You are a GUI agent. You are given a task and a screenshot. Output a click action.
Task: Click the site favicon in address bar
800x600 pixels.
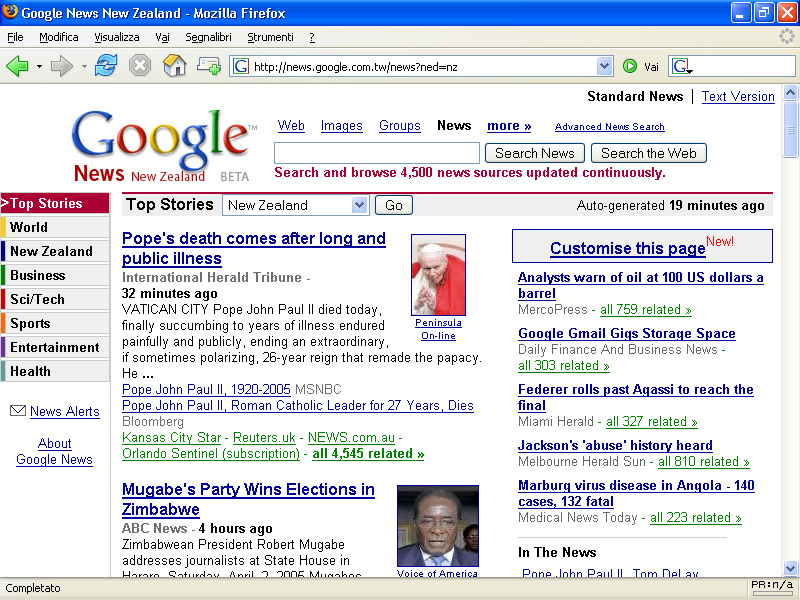[241, 66]
